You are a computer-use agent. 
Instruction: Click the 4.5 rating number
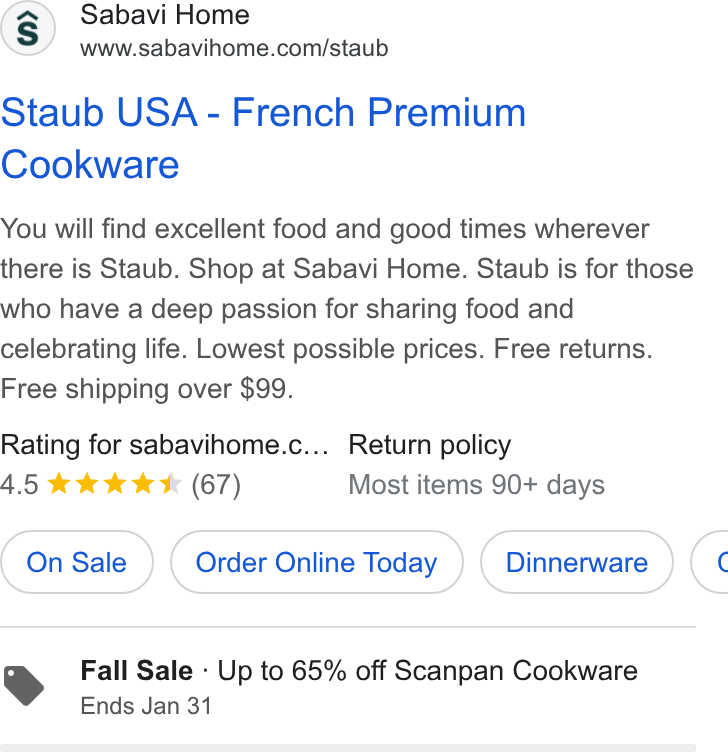pyautogui.click(x=19, y=485)
